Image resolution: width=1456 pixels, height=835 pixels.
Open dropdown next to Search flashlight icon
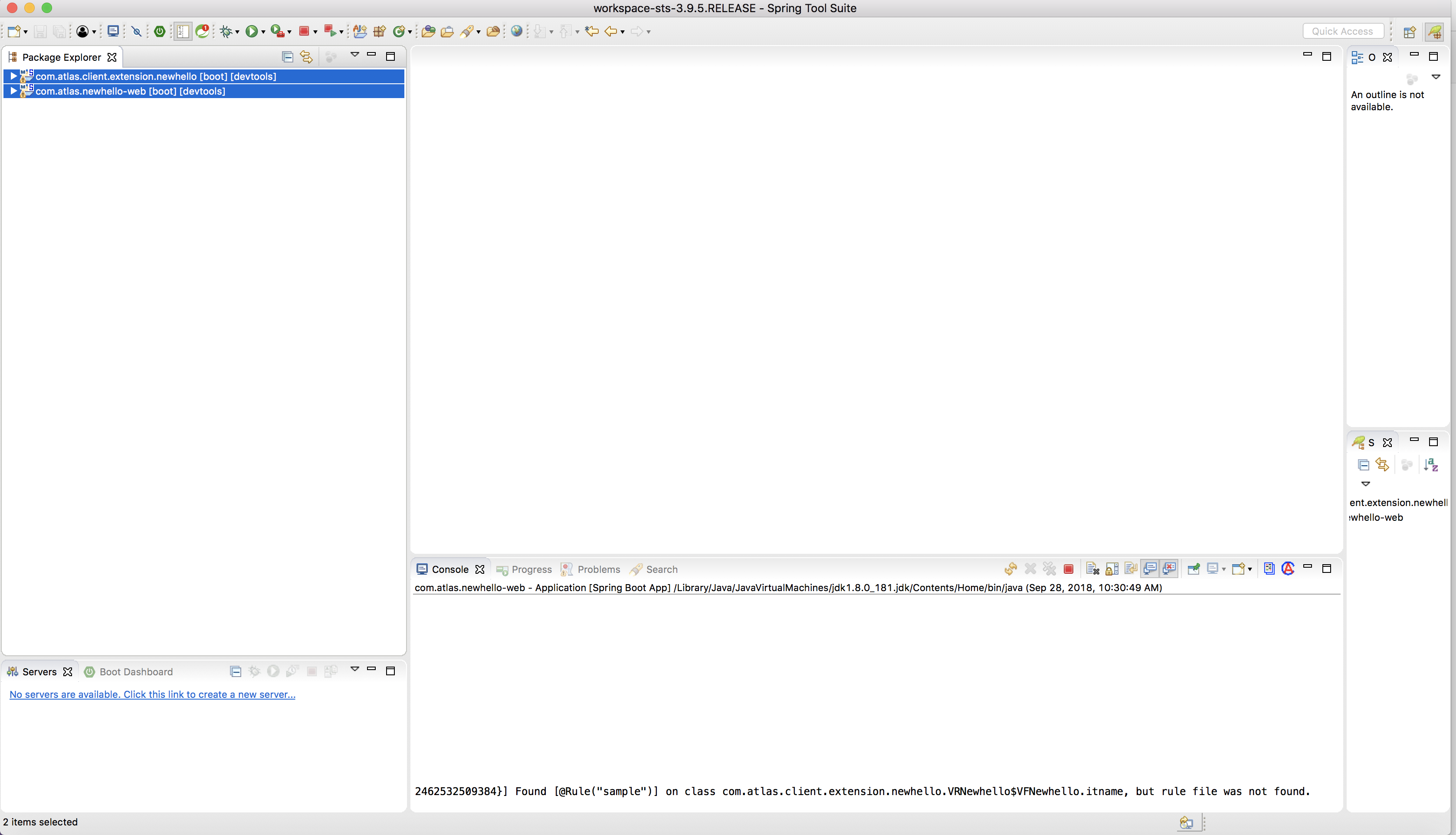tap(479, 32)
